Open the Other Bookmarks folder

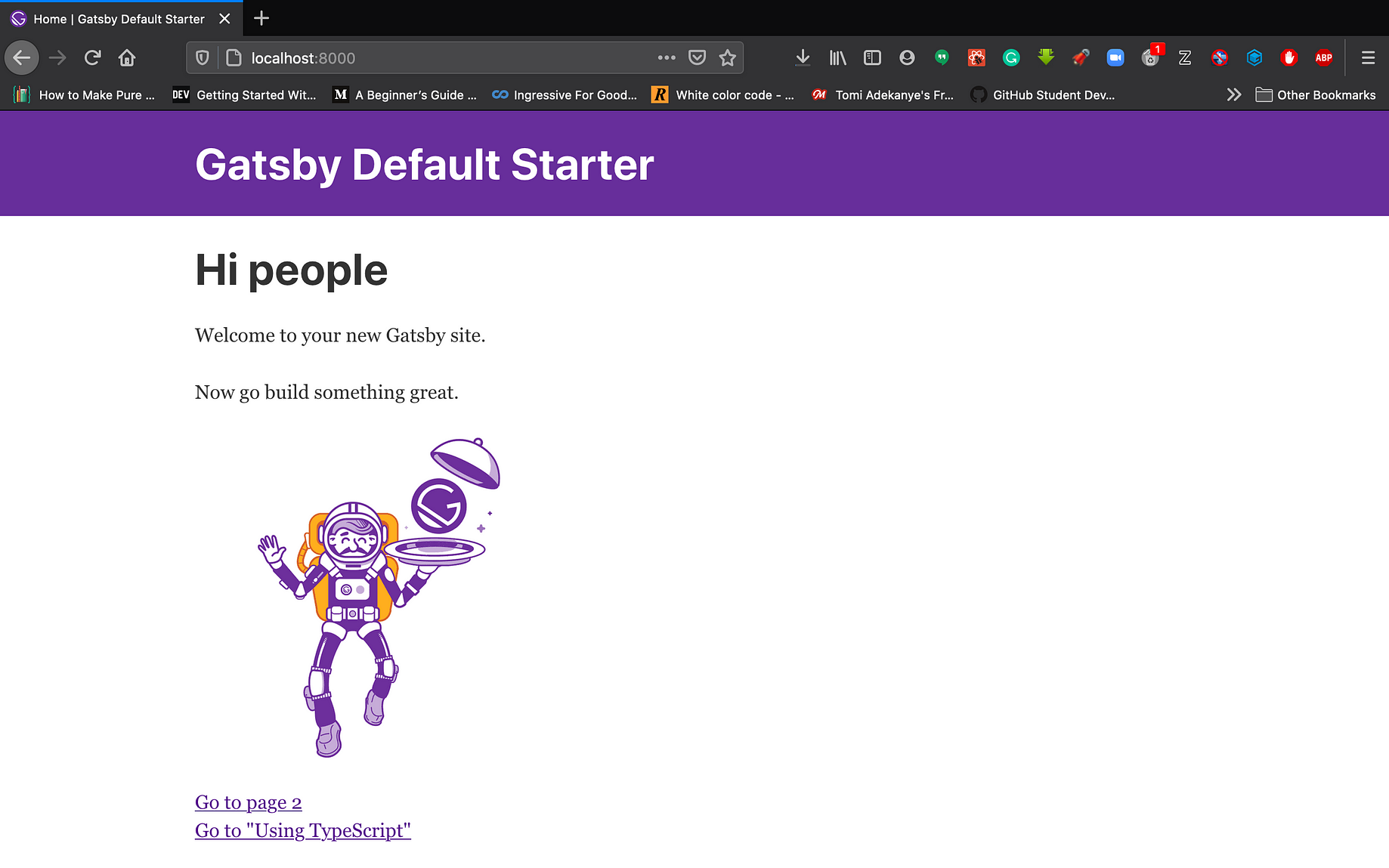pyautogui.click(x=1316, y=94)
